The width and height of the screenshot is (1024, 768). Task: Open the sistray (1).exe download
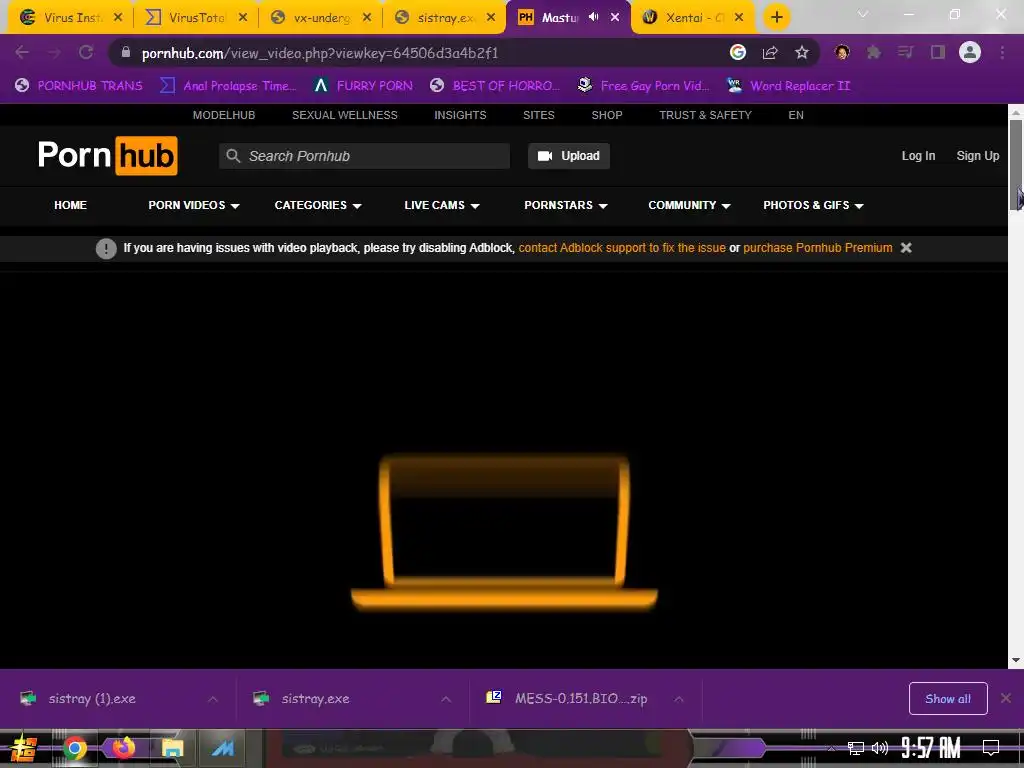click(91, 699)
